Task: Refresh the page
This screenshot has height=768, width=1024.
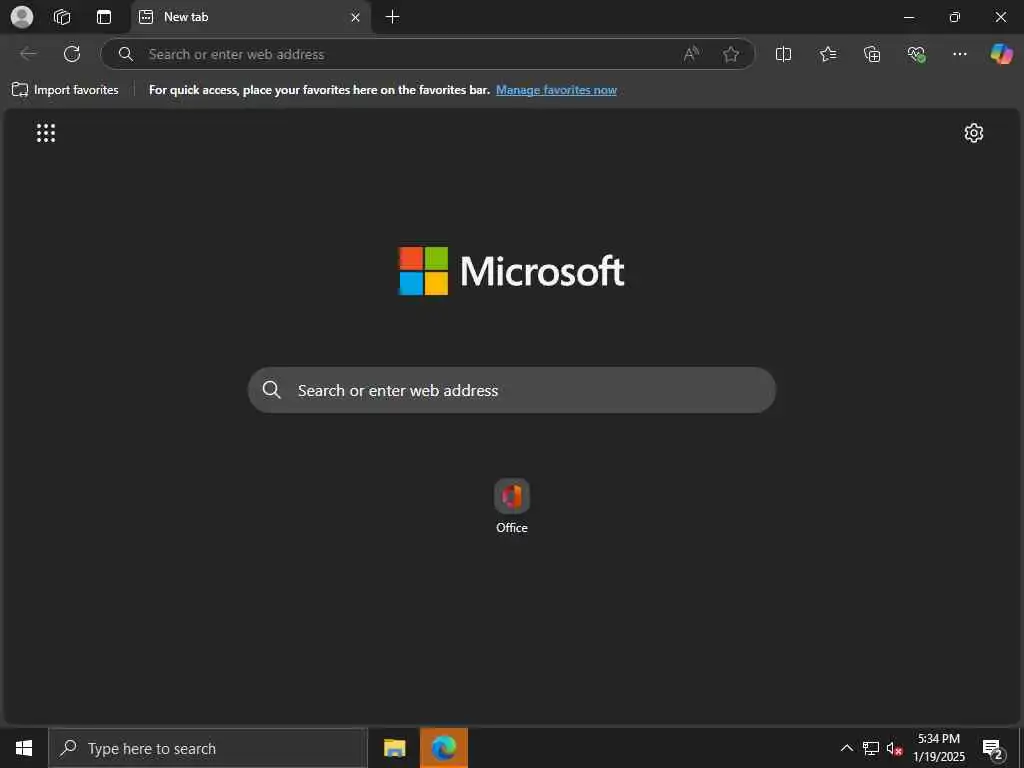Action: [72, 54]
